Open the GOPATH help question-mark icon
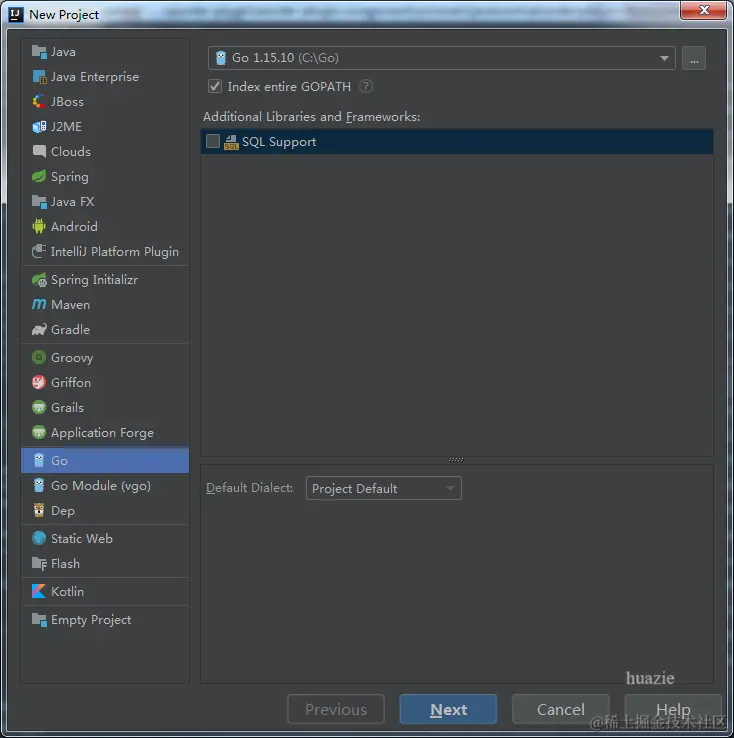Screen dimensions: 734x738 pos(366,87)
